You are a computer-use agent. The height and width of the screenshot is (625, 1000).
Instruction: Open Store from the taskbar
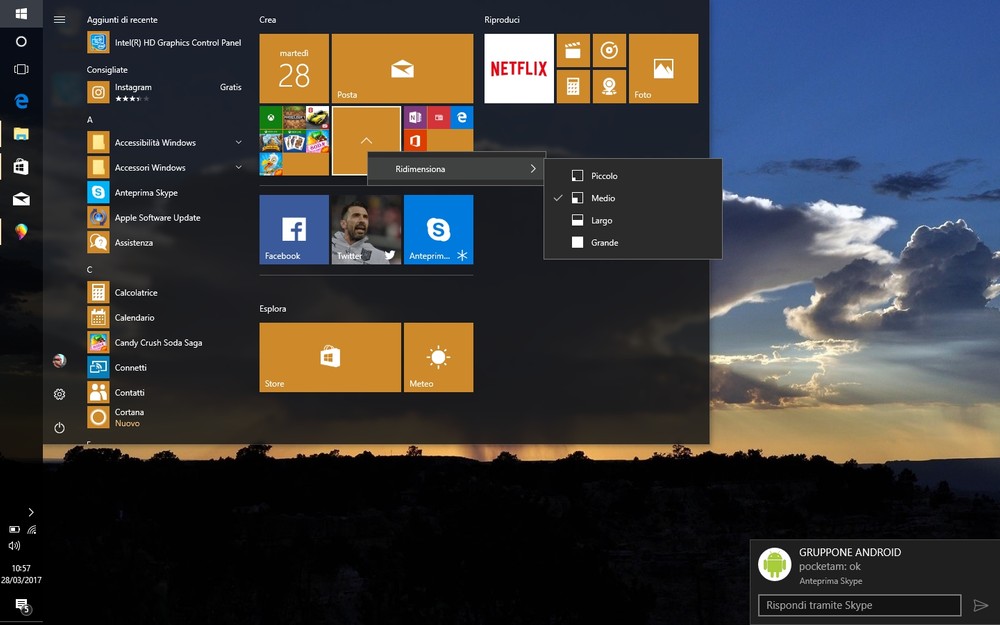[x=21, y=167]
